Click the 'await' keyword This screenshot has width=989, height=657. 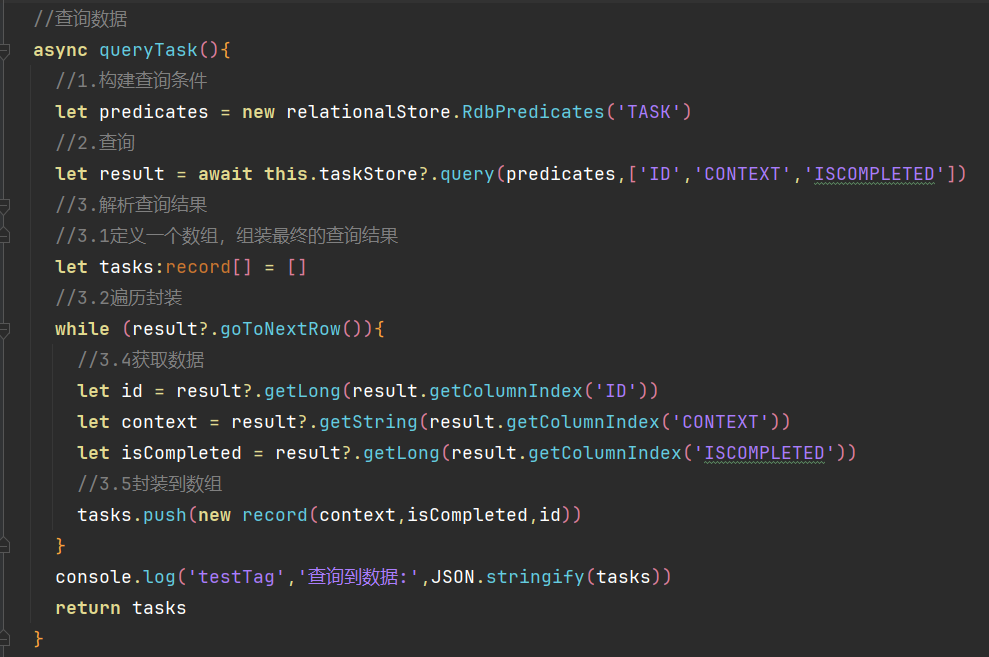(225, 174)
